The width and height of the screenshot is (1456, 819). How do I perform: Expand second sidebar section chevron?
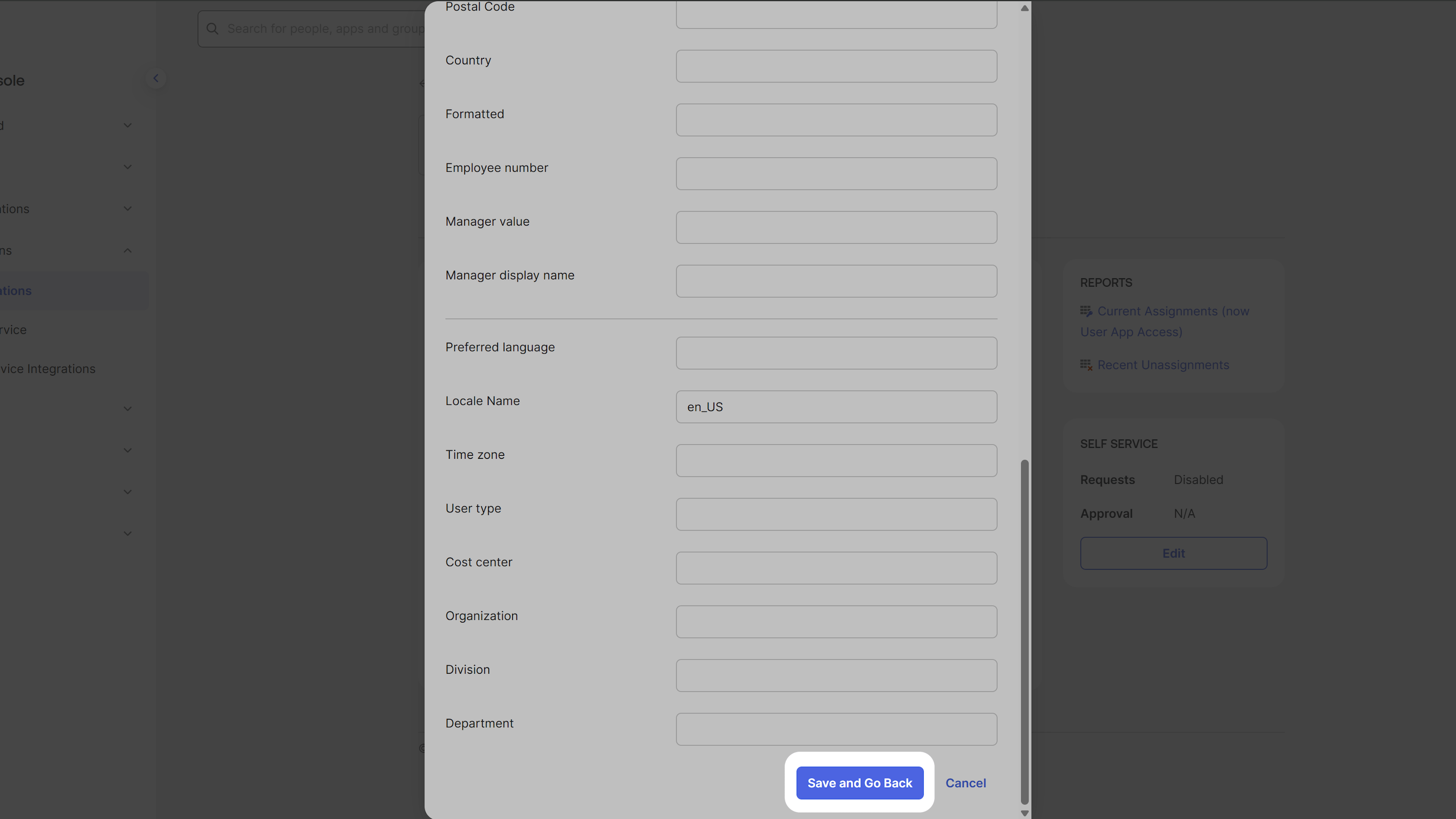[128, 167]
